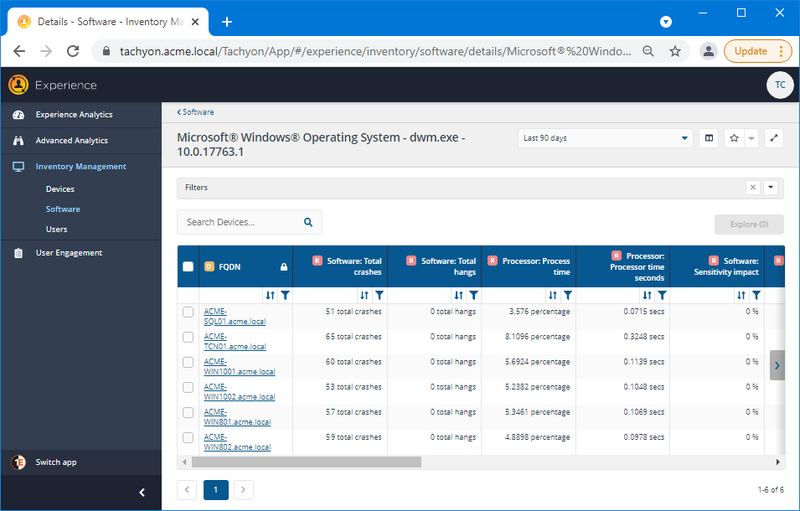Go back in the browser
Image resolution: width=800 pixels, height=511 pixels.
tap(19, 51)
